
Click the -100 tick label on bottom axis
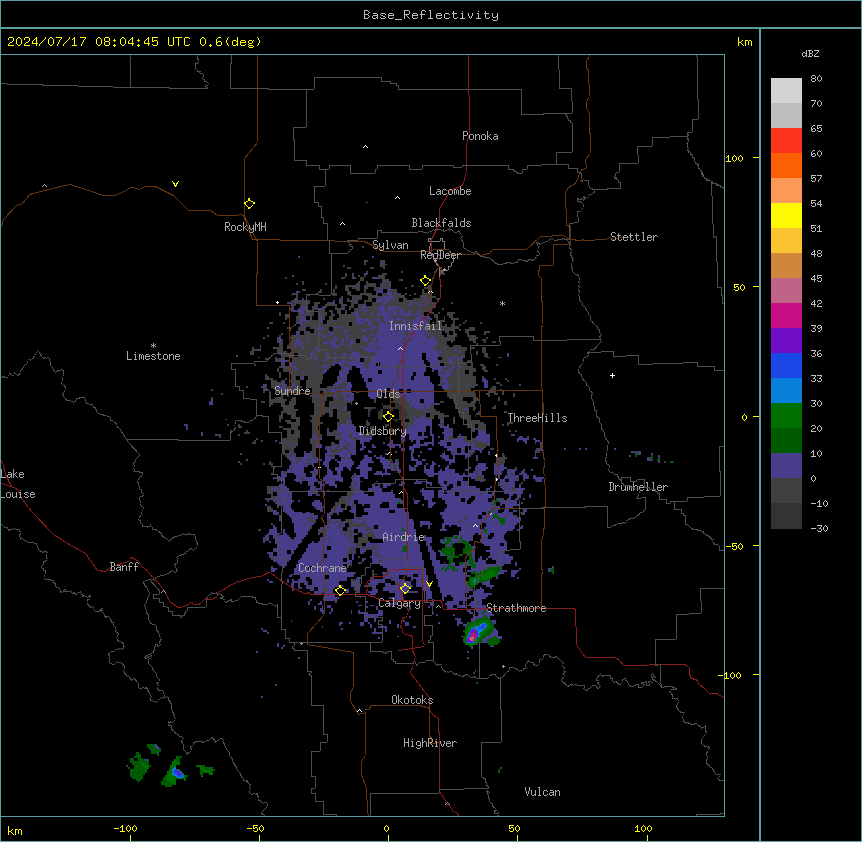(x=125, y=828)
